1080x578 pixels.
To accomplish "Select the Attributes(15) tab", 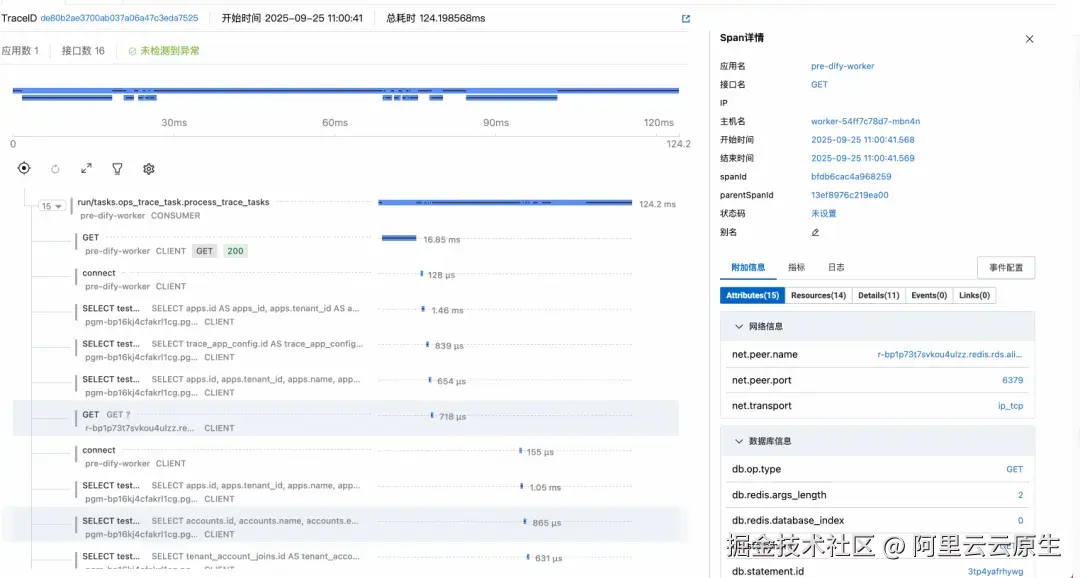I will 752,296.
